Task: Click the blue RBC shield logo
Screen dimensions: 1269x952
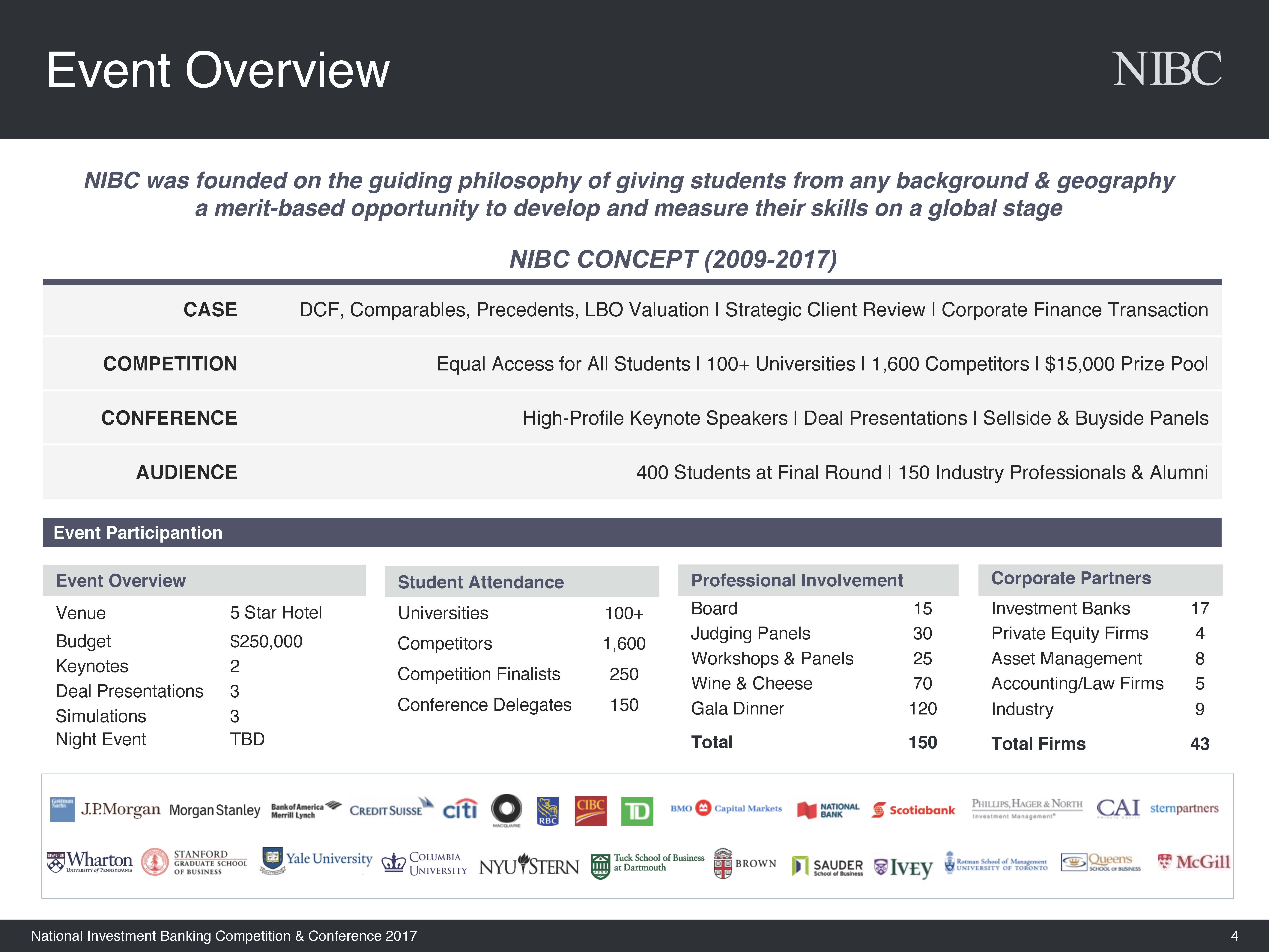Action: click(x=547, y=811)
